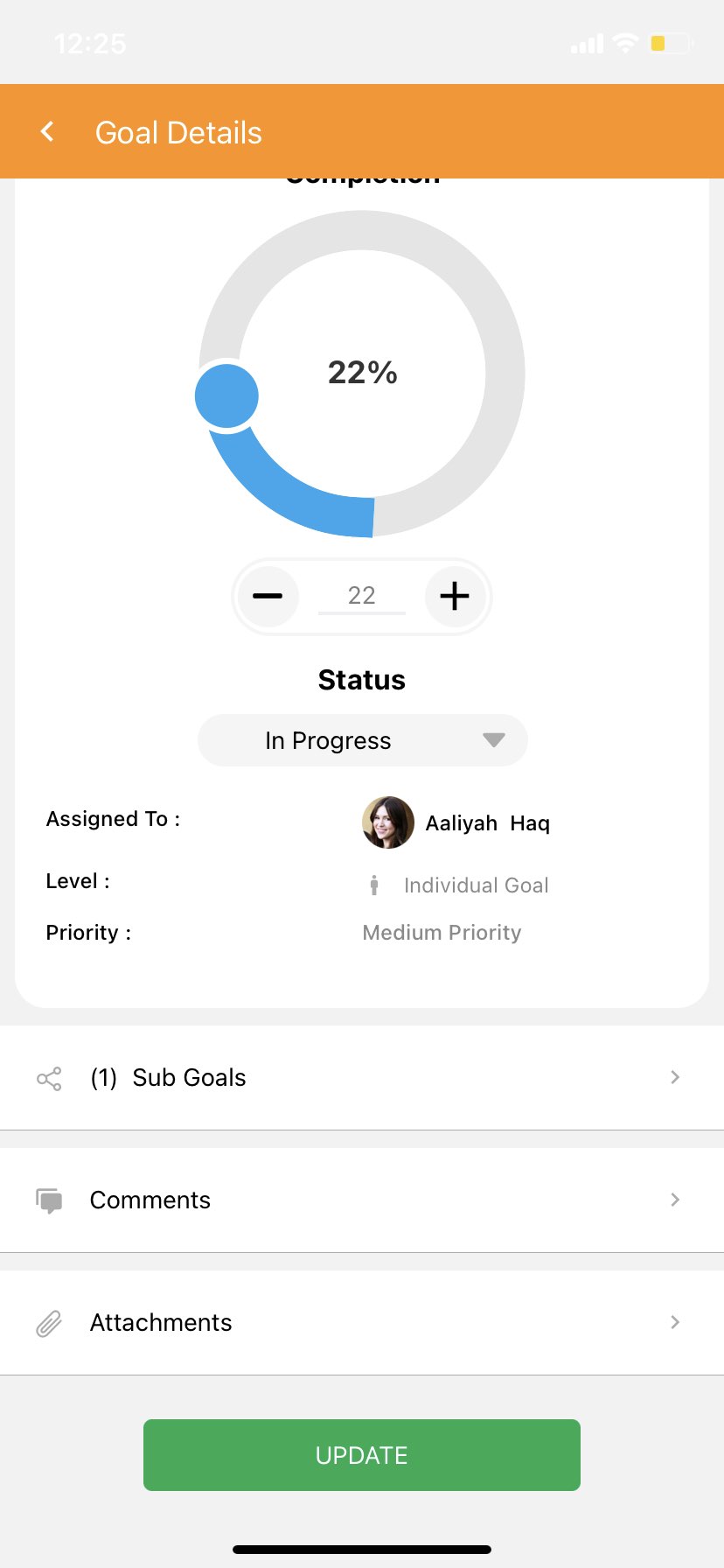Expand Attachments using its chevron
This screenshot has width=724, height=1568.
674,1322
